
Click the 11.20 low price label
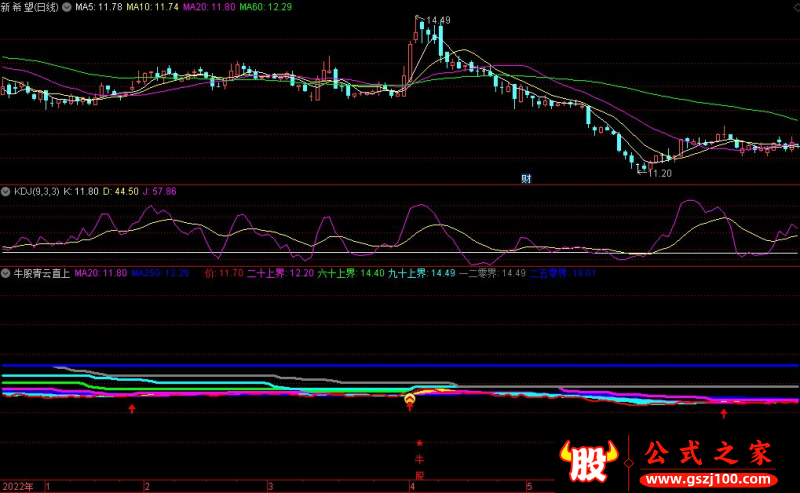click(x=659, y=173)
